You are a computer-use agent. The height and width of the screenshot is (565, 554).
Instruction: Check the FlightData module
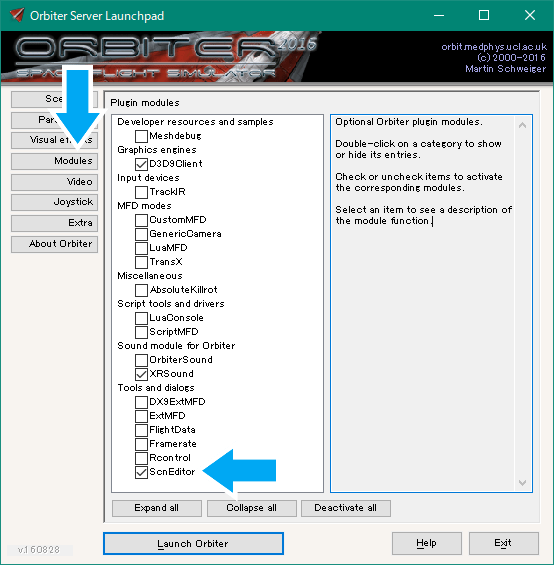click(141, 430)
